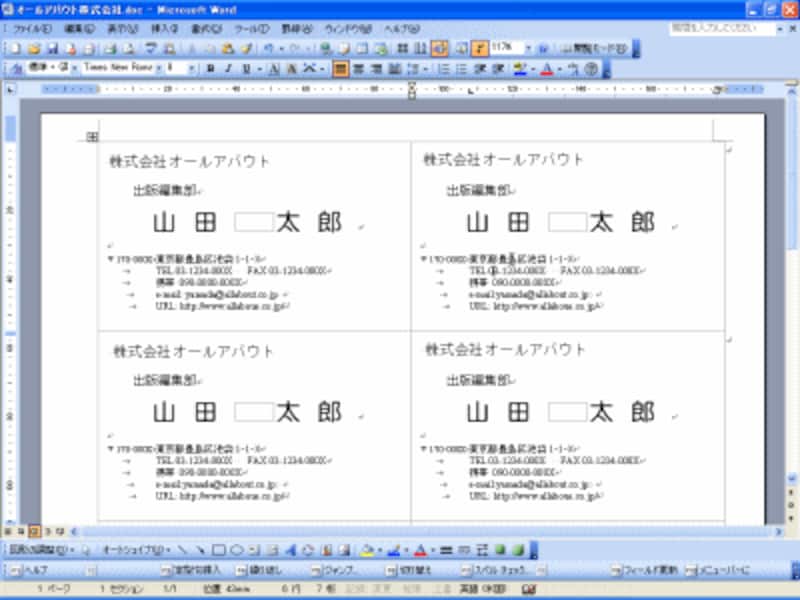Select the Line drawing tool
The image size is (800, 600).
tap(182, 550)
